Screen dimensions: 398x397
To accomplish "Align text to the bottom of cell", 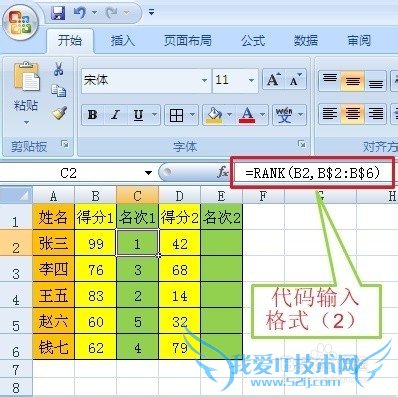I will tap(376, 80).
